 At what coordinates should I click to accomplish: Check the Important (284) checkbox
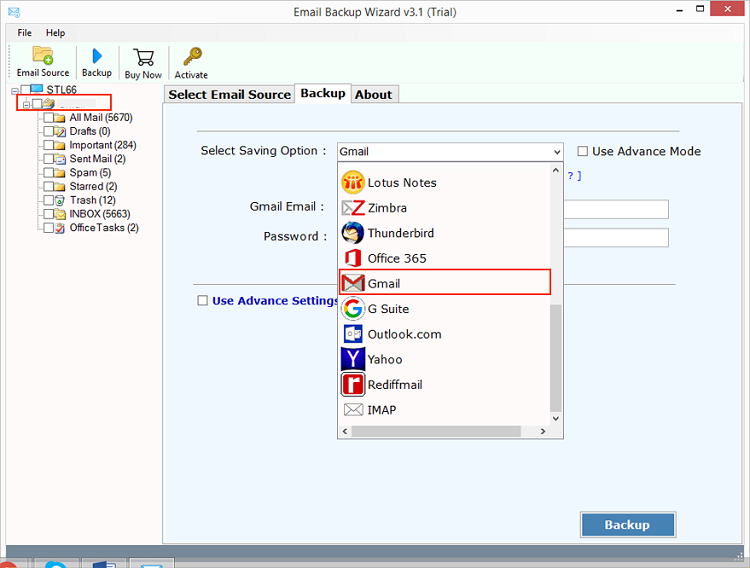click(48, 145)
